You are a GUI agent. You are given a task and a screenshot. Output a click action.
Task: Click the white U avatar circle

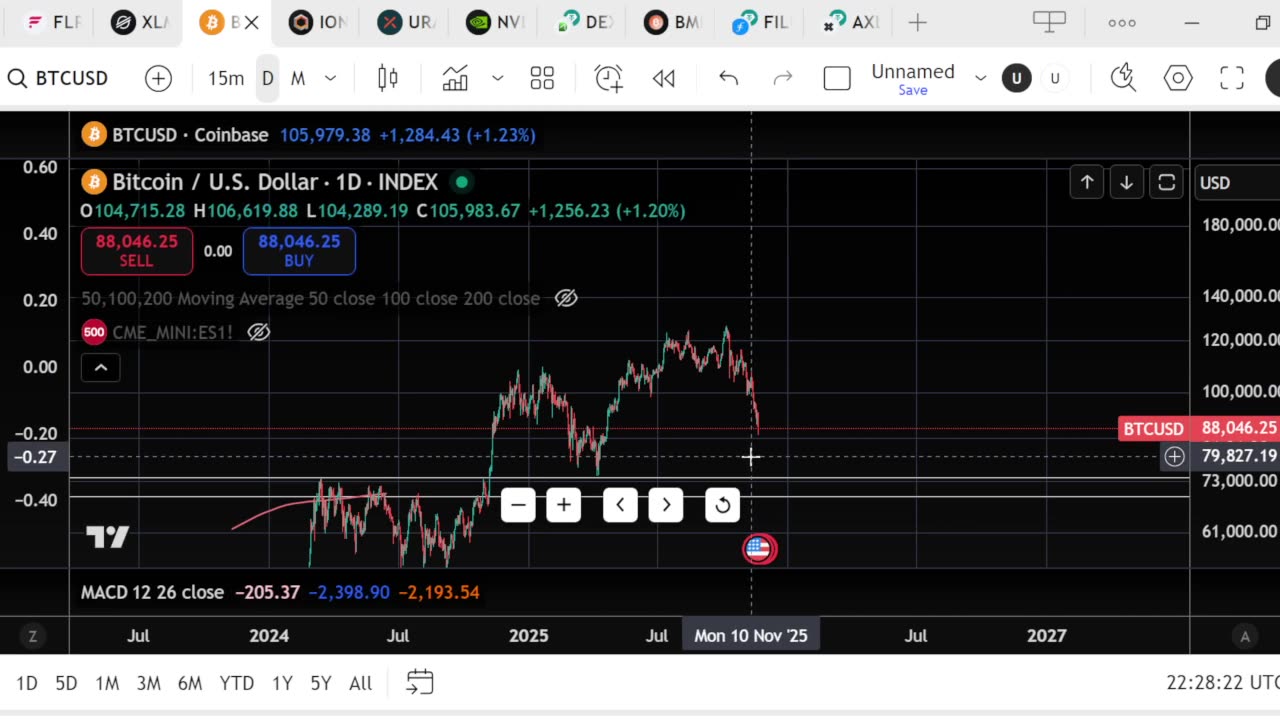tap(1055, 78)
